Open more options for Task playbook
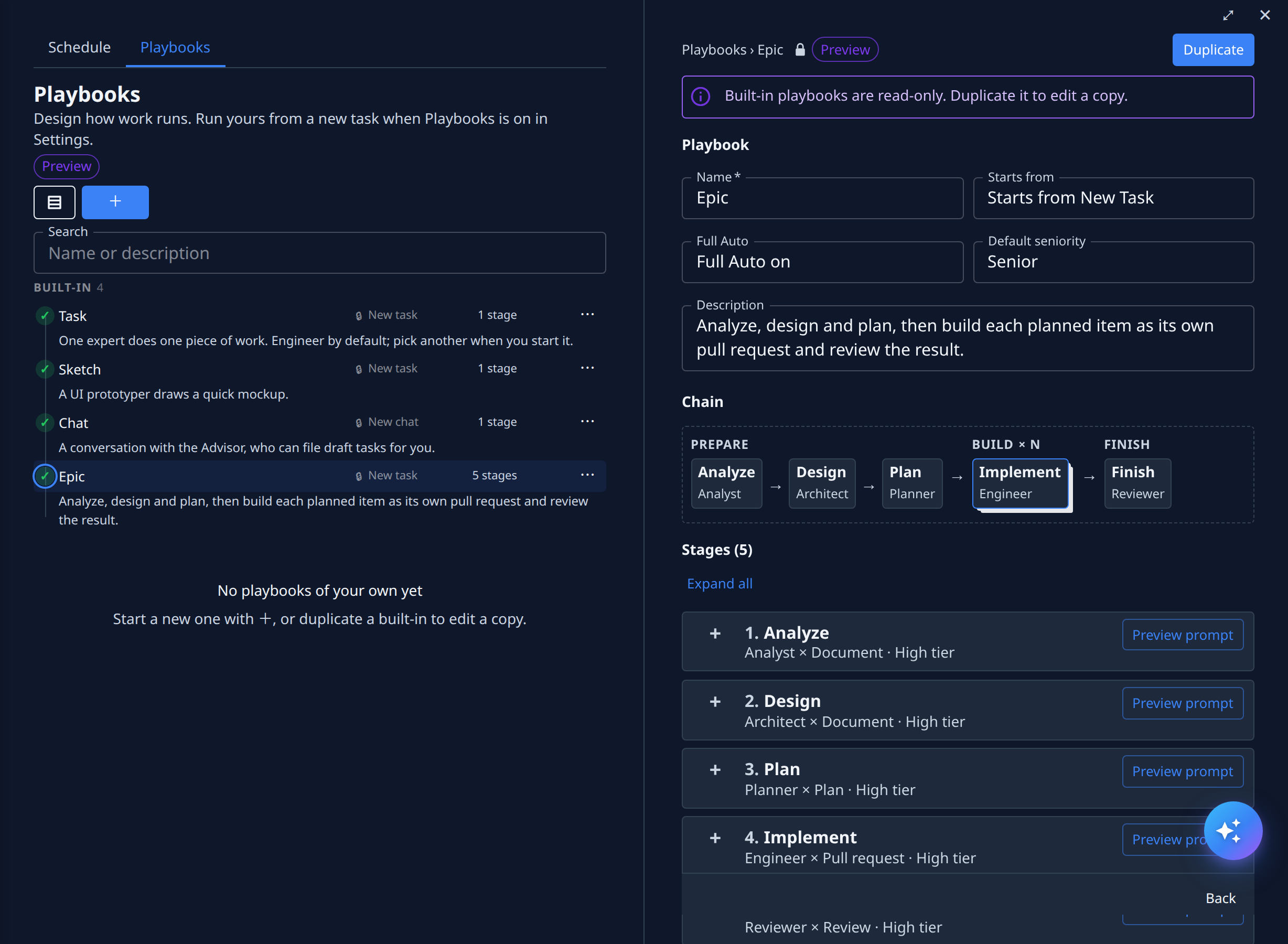Image resolution: width=1288 pixels, height=944 pixels. [587, 314]
